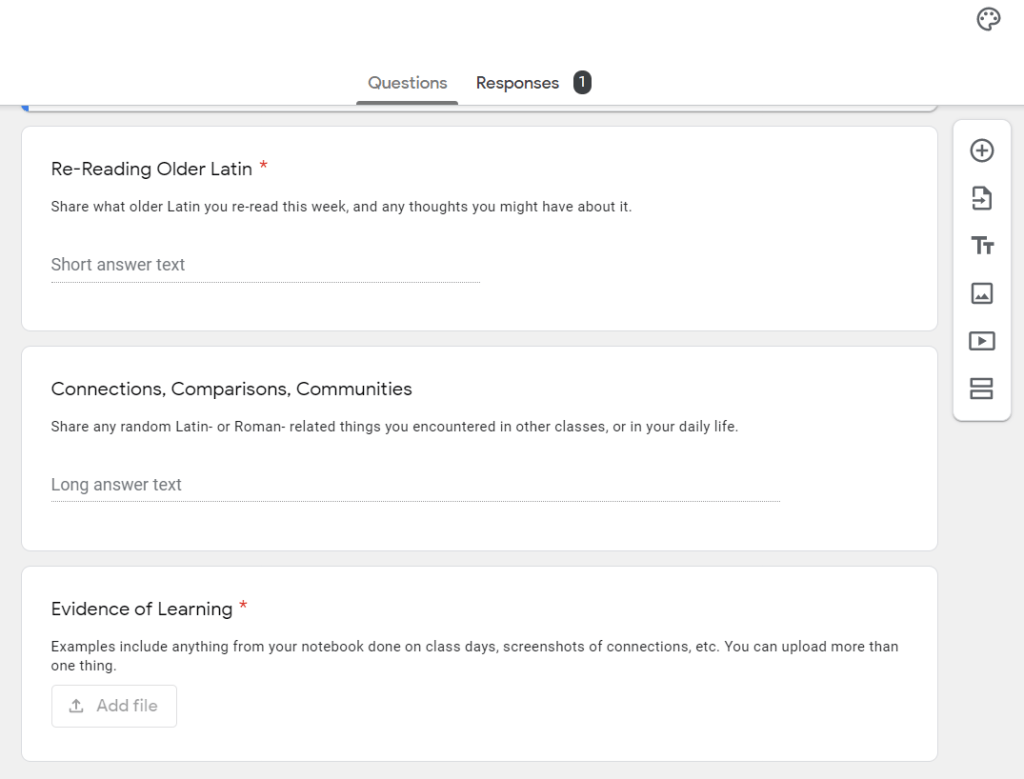
Task: Select the Re-Reading Older Latin question title
Action: click(152, 169)
